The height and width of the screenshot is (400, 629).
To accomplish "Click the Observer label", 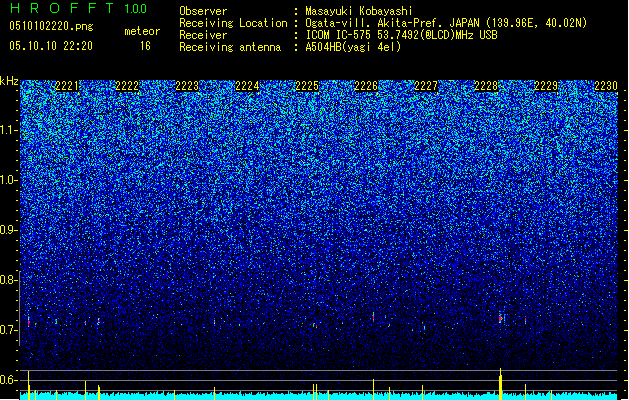I will (x=203, y=11).
